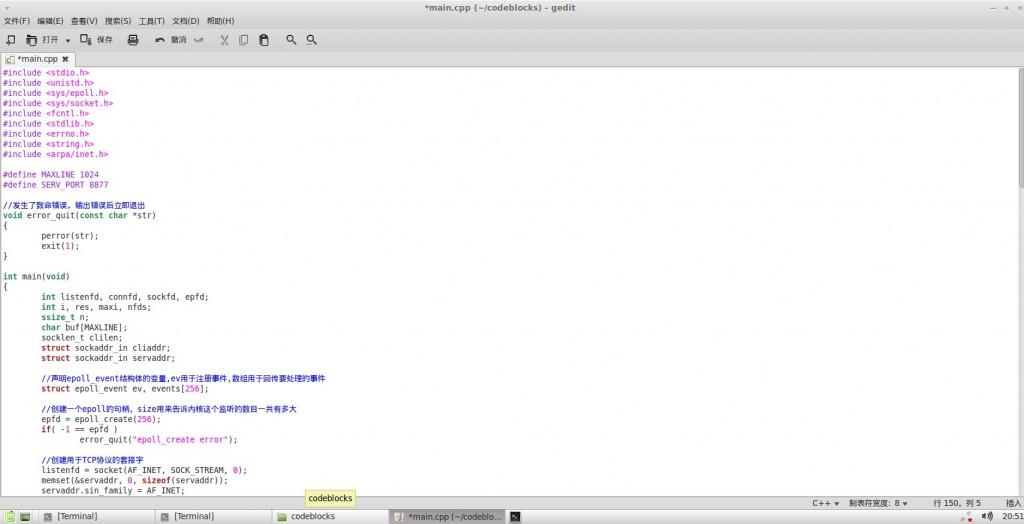
Task: Save the file with the 保存 button
Action: (x=97, y=40)
